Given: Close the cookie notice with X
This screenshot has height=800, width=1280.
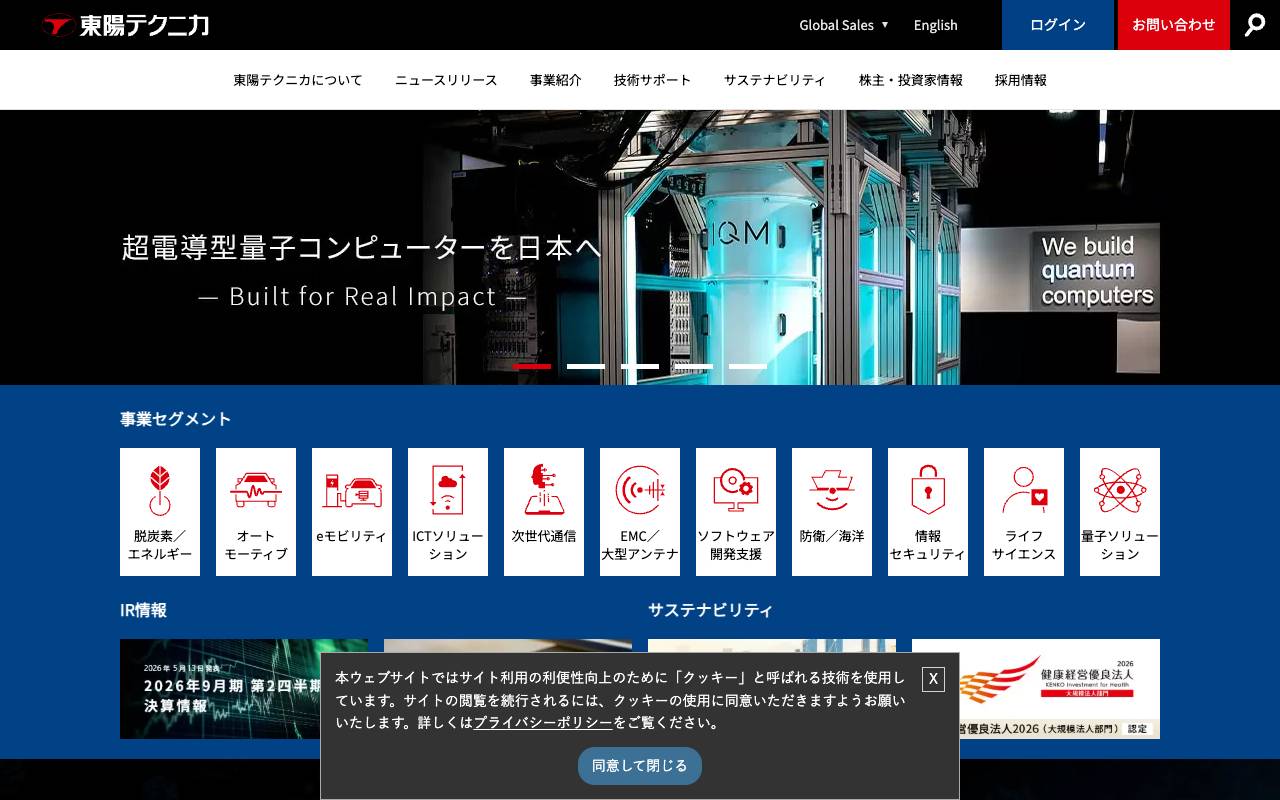Looking at the screenshot, I should click(x=933, y=679).
